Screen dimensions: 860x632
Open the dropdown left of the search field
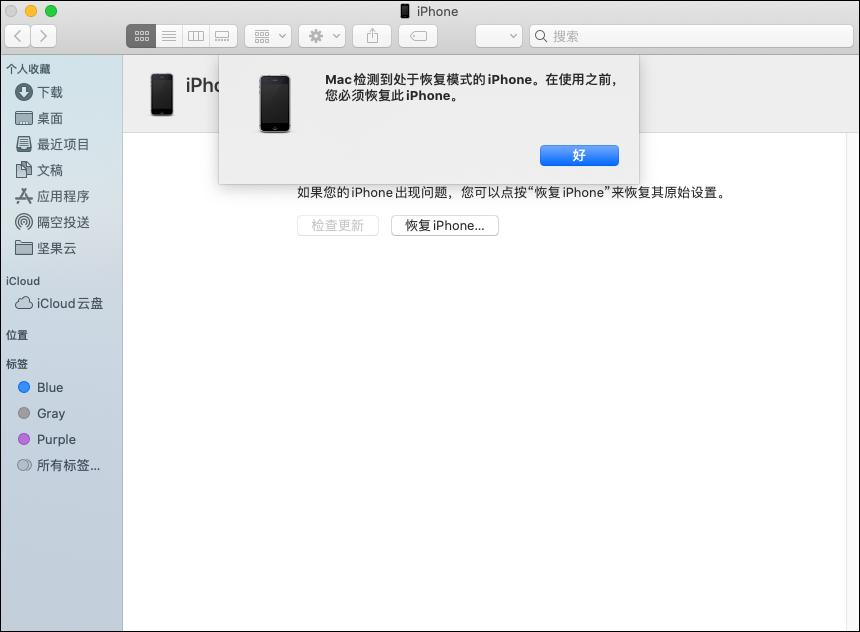pyautogui.click(x=499, y=36)
